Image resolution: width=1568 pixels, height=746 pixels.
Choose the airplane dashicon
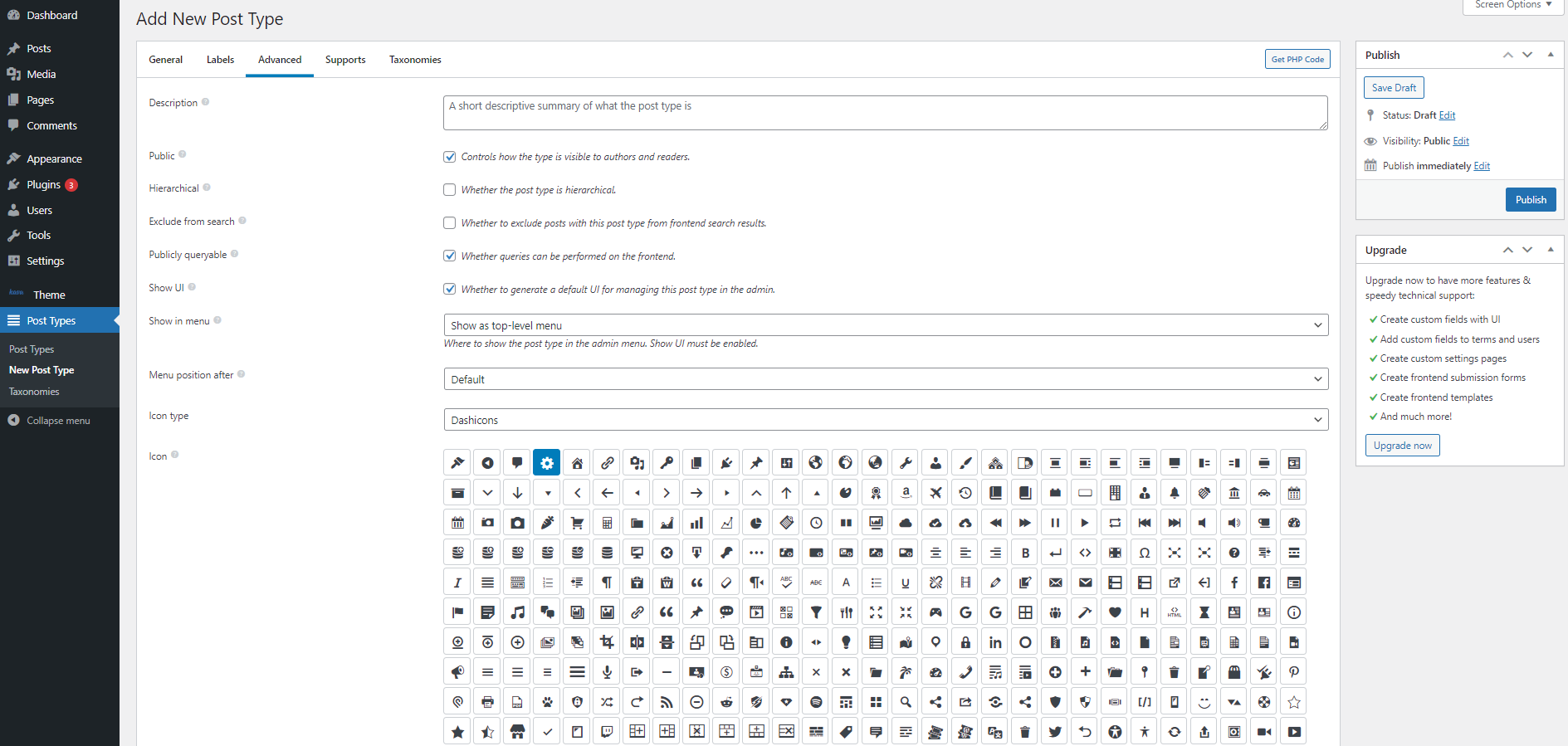coord(935,493)
